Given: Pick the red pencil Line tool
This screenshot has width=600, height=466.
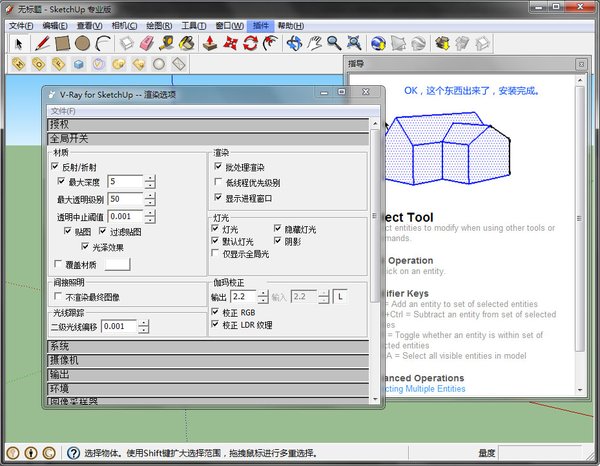Looking at the screenshot, I should click(41, 43).
